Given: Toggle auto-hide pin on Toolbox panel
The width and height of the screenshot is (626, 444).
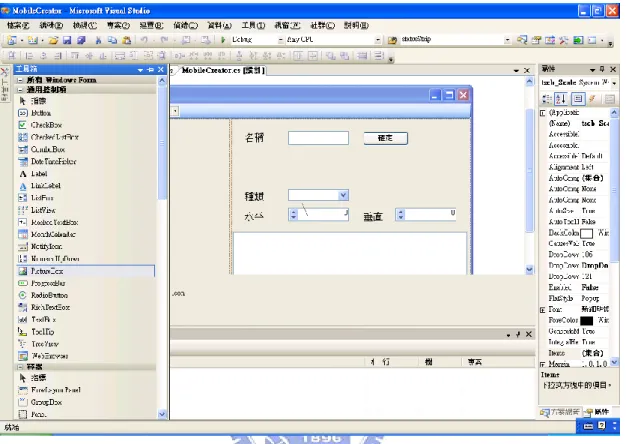Looking at the screenshot, I should click(151, 69).
